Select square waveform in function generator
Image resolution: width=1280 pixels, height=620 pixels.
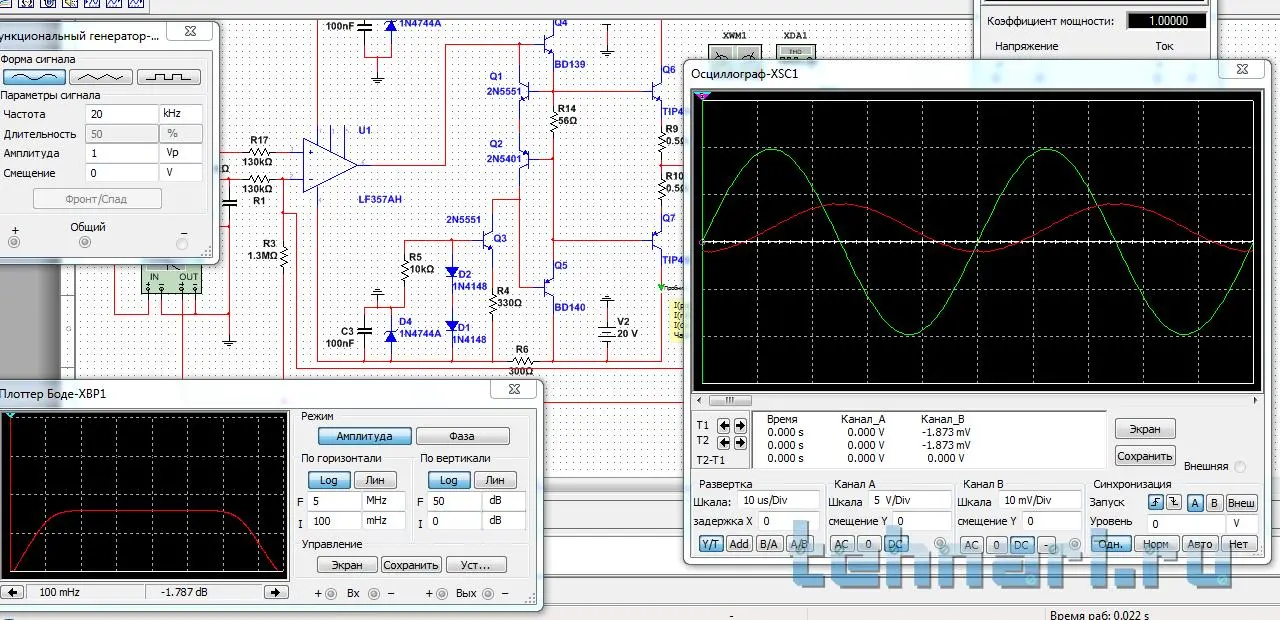tap(168, 76)
